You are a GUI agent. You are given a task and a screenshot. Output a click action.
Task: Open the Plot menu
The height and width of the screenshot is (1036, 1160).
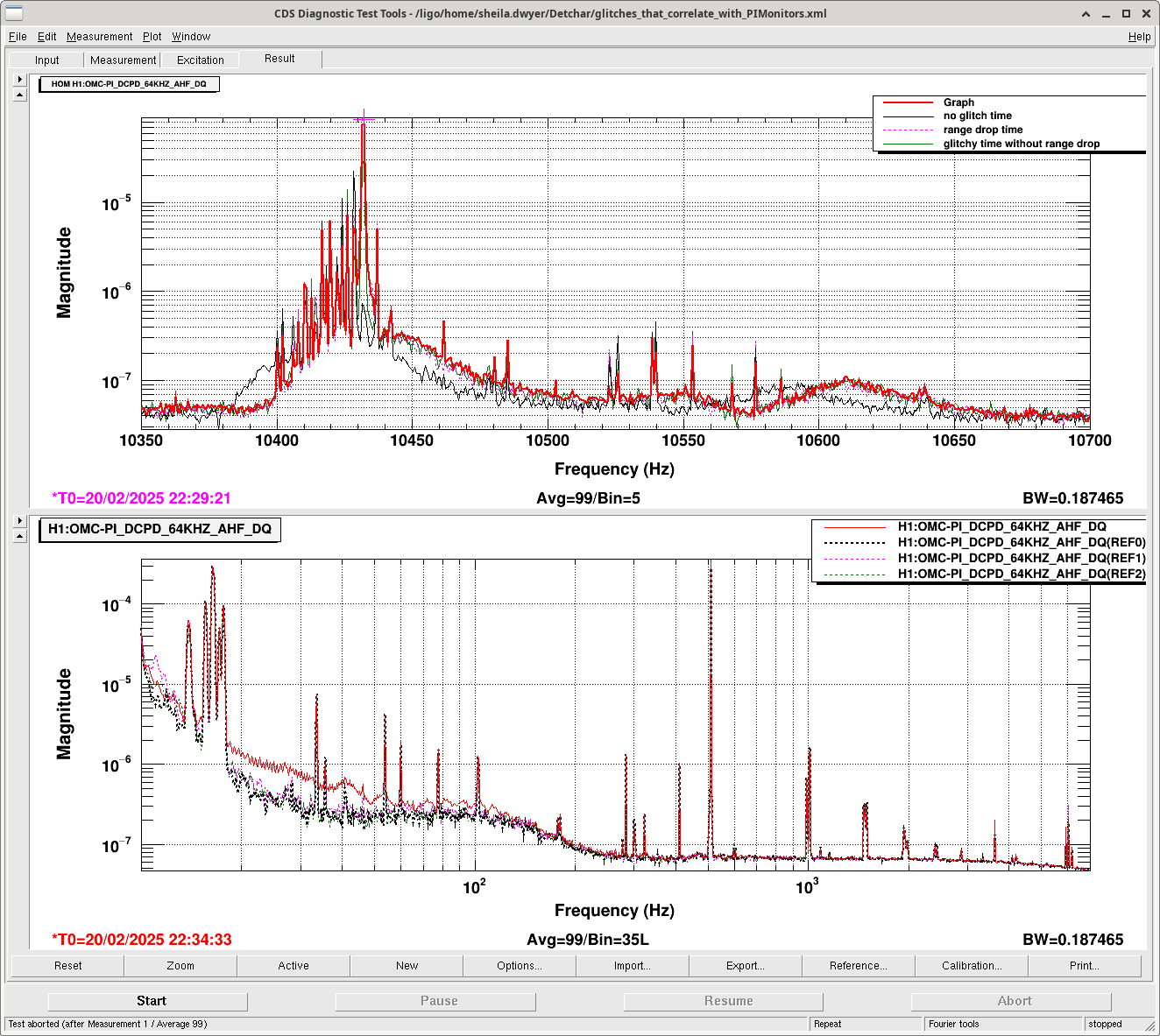[x=152, y=37]
